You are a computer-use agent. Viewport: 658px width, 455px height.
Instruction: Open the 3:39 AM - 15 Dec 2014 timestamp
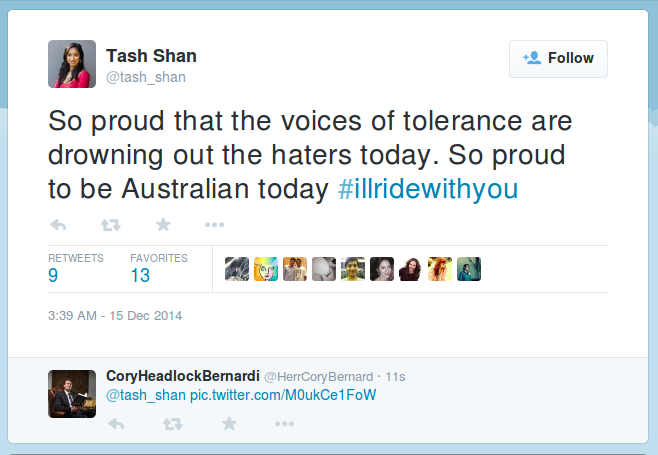coord(115,316)
